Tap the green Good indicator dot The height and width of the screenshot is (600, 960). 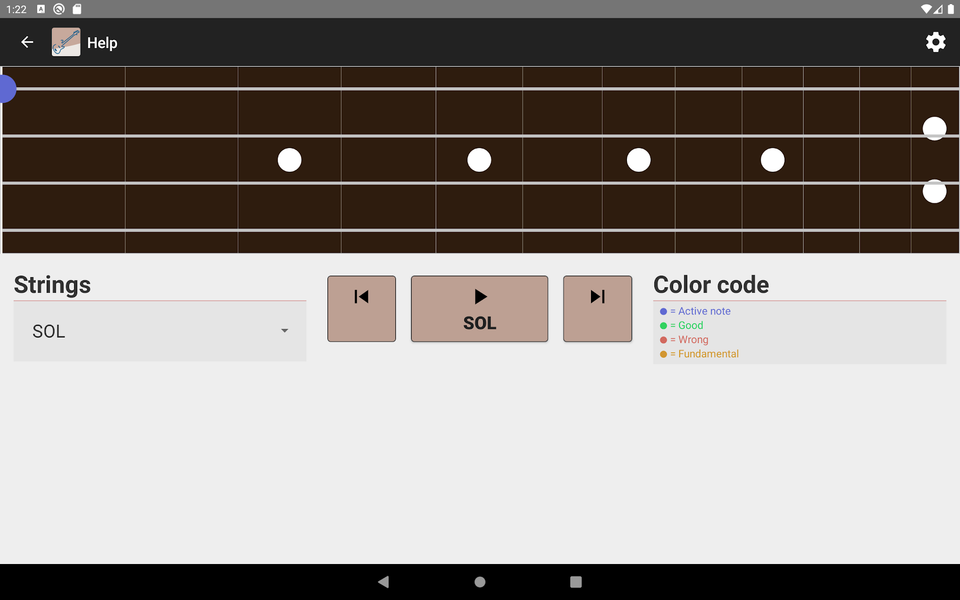coord(661,325)
